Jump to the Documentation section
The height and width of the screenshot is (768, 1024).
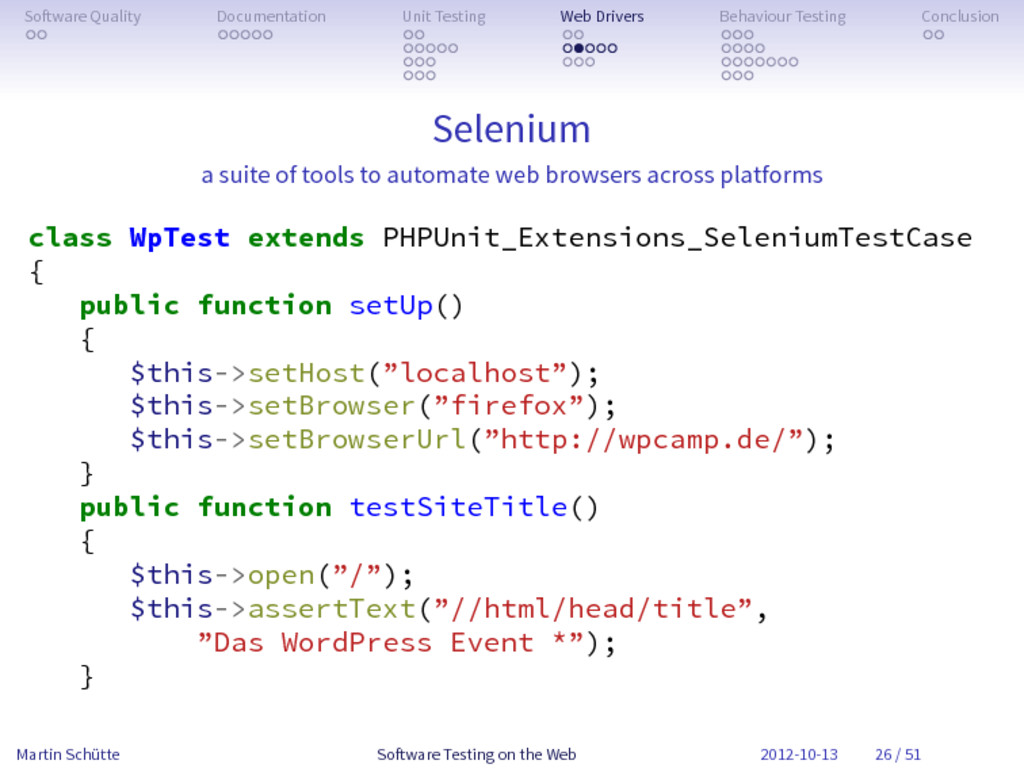(x=271, y=16)
